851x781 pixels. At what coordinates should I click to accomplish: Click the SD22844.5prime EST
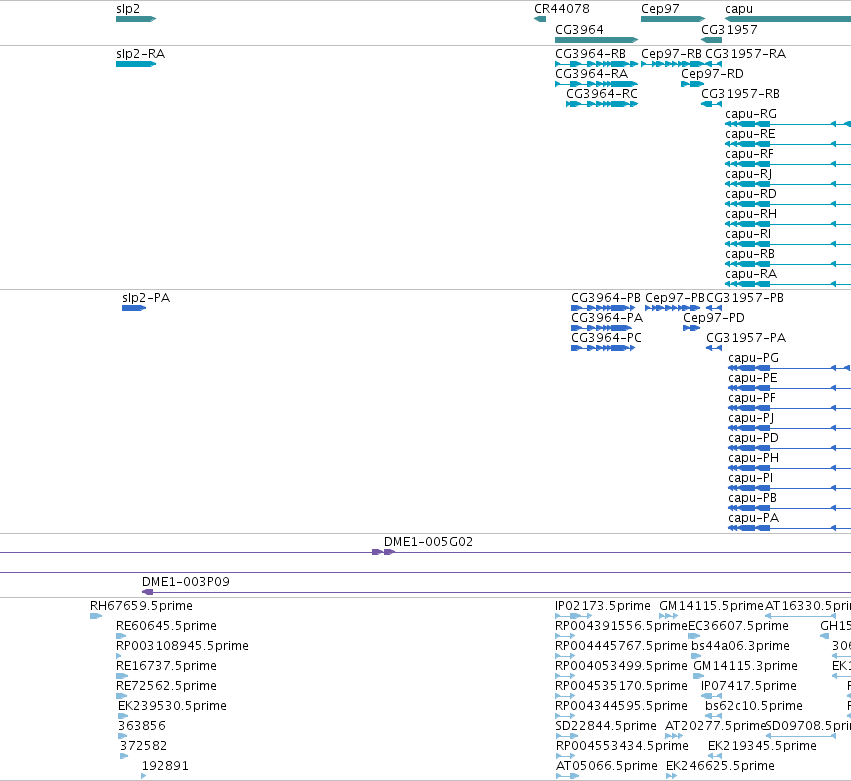(x=567, y=737)
